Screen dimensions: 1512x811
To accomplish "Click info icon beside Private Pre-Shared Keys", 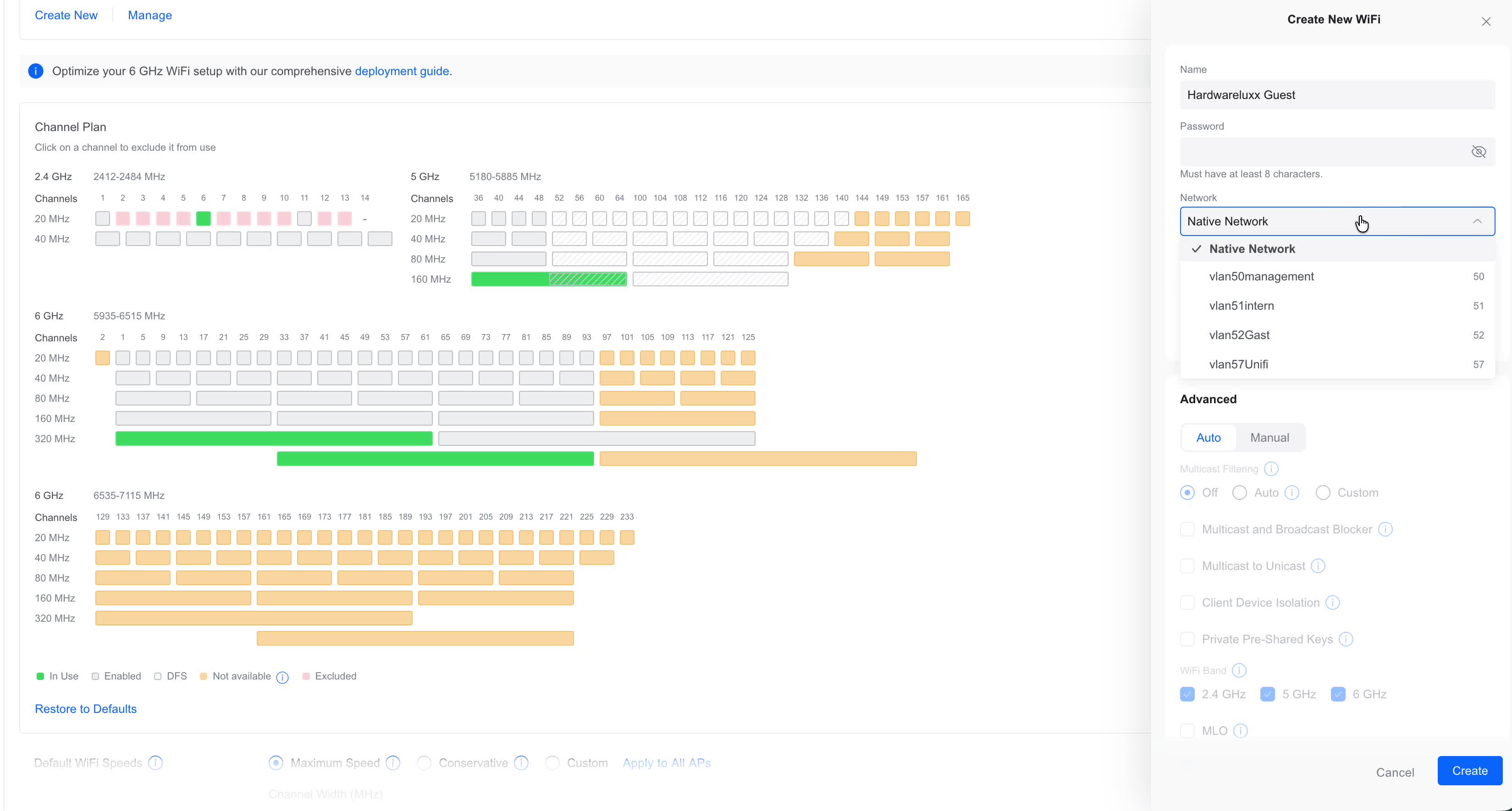I will 1346,639.
